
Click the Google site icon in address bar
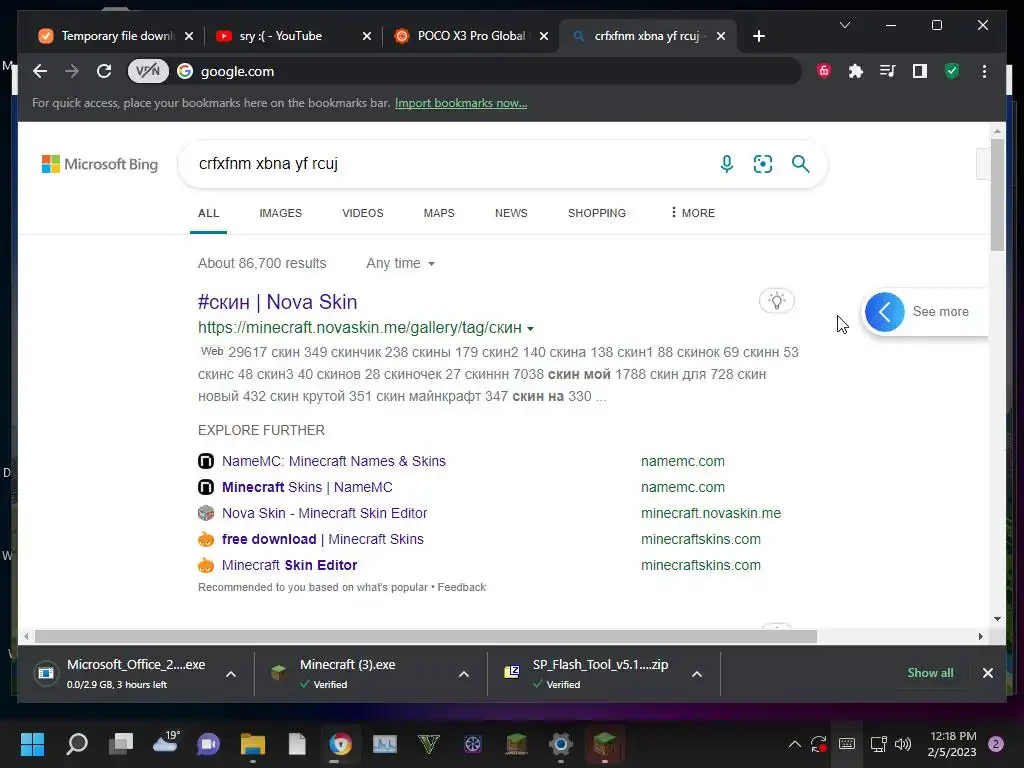click(x=185, y=71)
